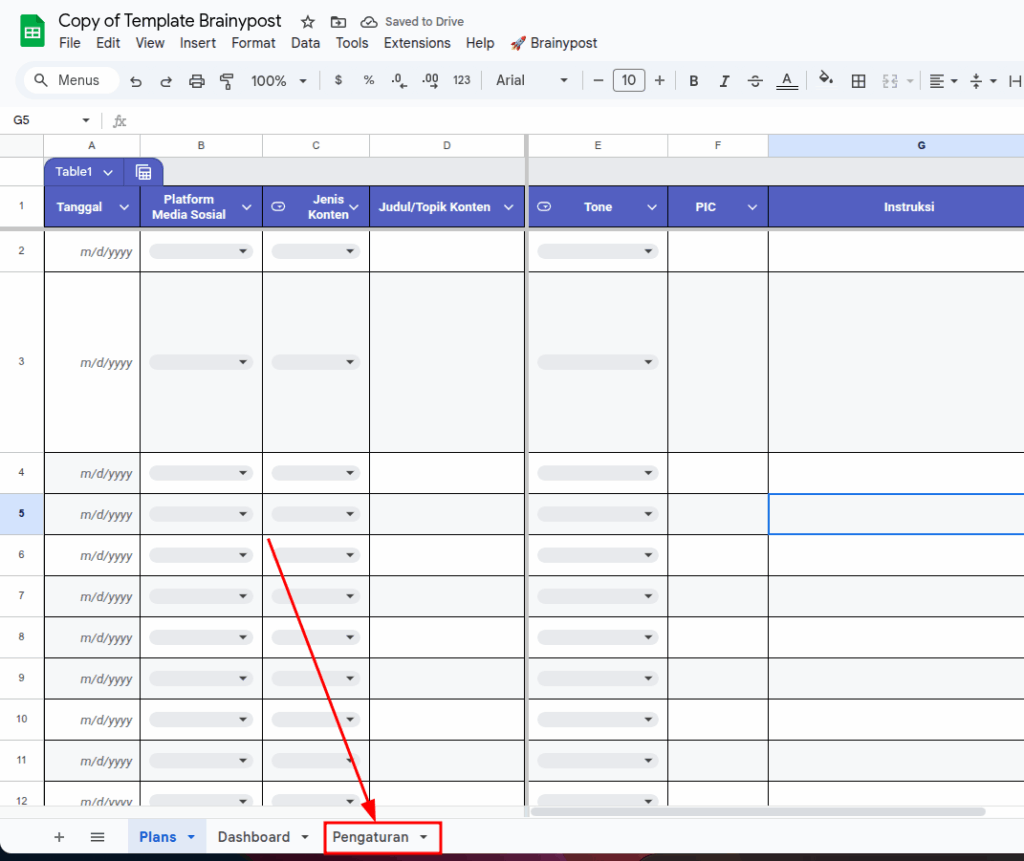
Task: Star this spreadsheet document
Action: point(308,22)
